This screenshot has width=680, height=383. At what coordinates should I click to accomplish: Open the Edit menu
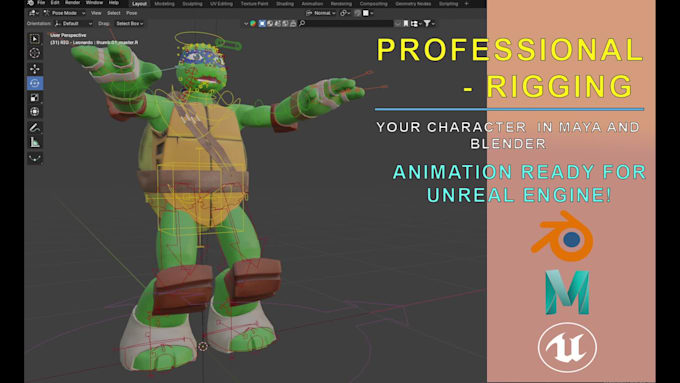click(55, 3)
